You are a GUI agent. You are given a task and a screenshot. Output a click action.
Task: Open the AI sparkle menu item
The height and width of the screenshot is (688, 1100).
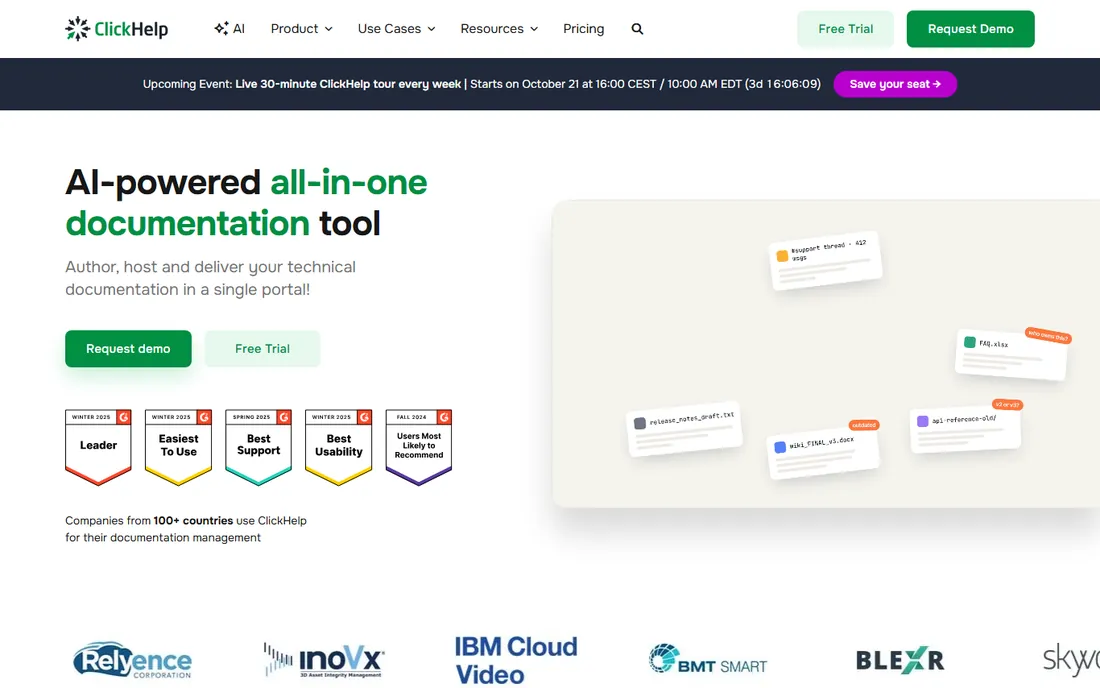click(x=229, y=29)
